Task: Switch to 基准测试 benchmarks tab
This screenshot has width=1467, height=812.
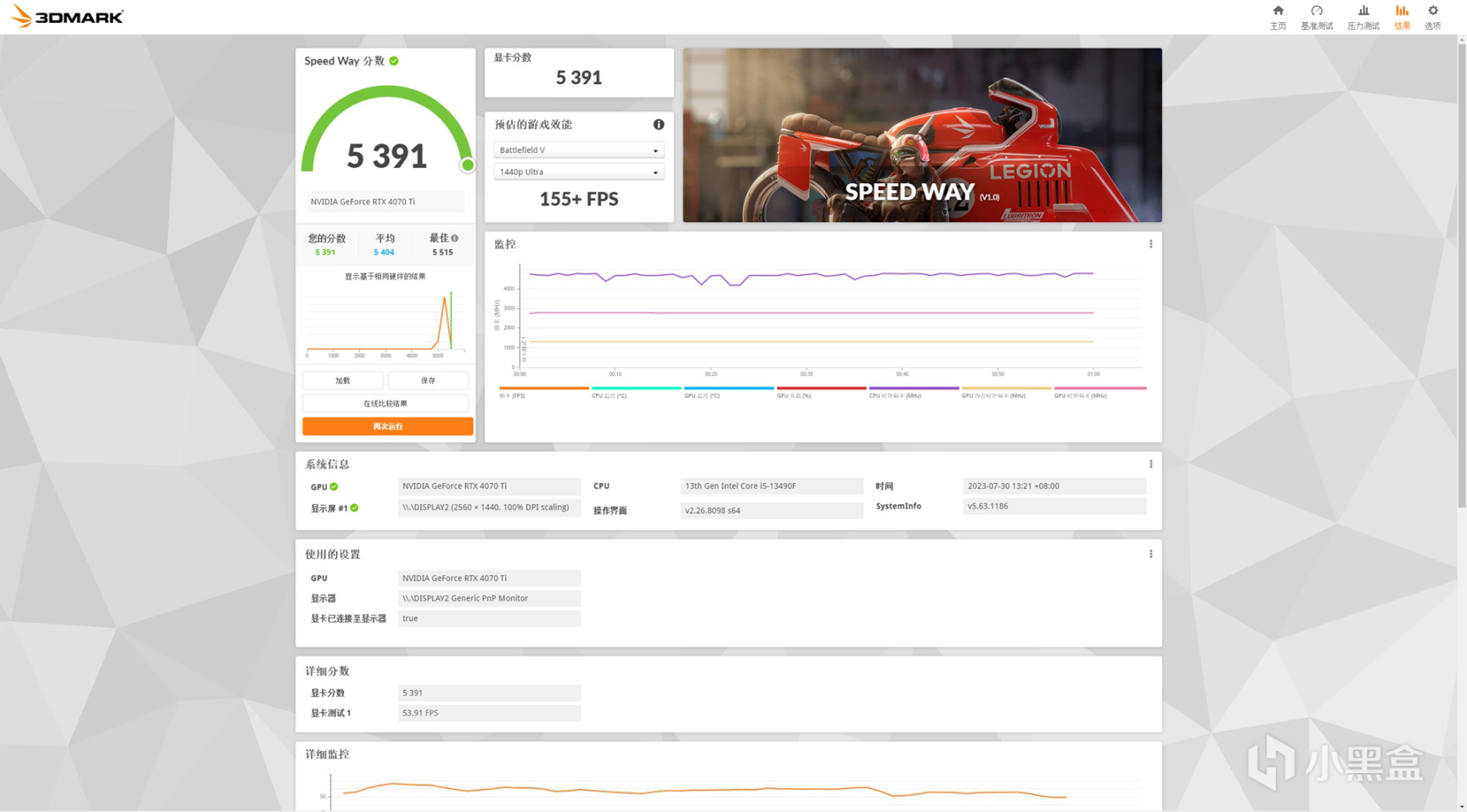Action: click(x=1317, y=17)
